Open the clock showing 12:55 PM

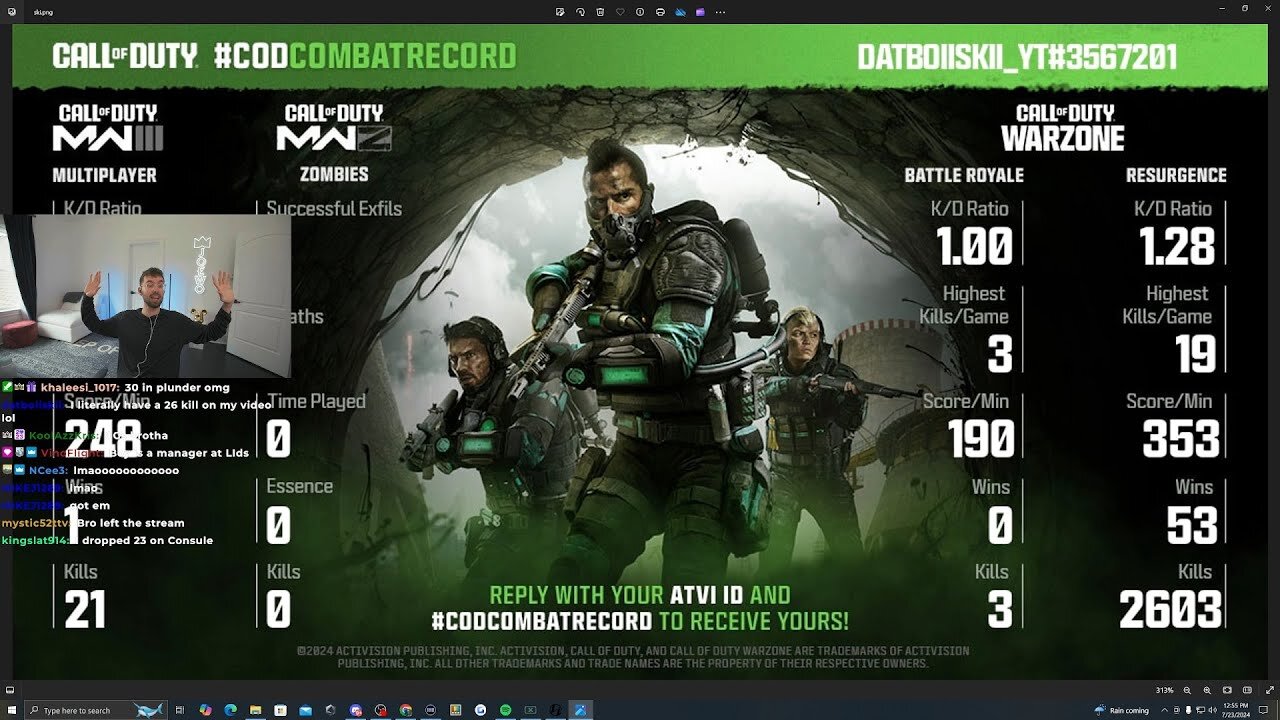coord(1236,711)
